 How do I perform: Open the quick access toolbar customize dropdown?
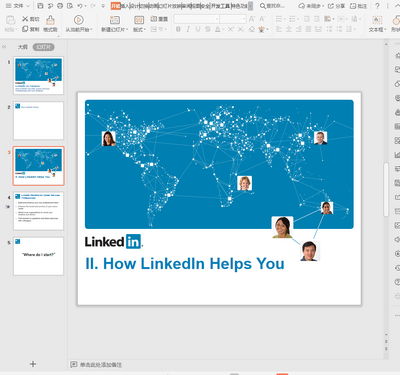point(103,6)
